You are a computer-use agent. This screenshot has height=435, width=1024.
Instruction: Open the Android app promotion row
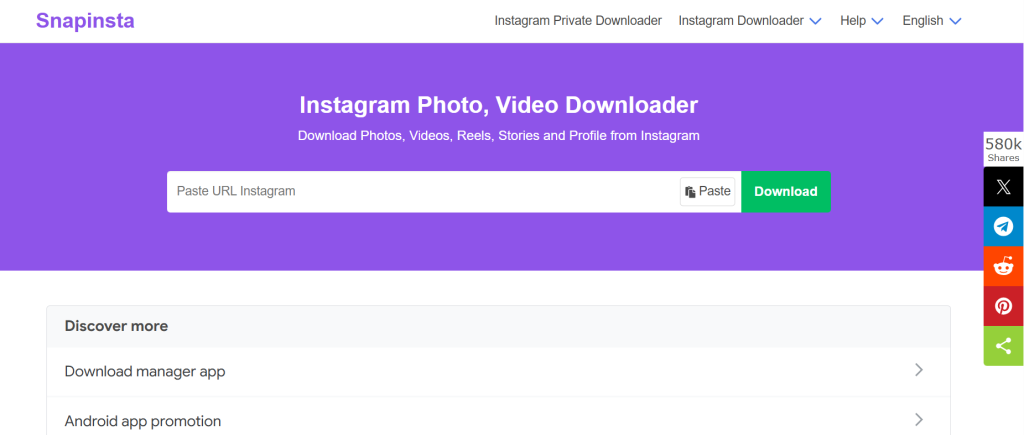pyautogui.click(x=498, y=418)
